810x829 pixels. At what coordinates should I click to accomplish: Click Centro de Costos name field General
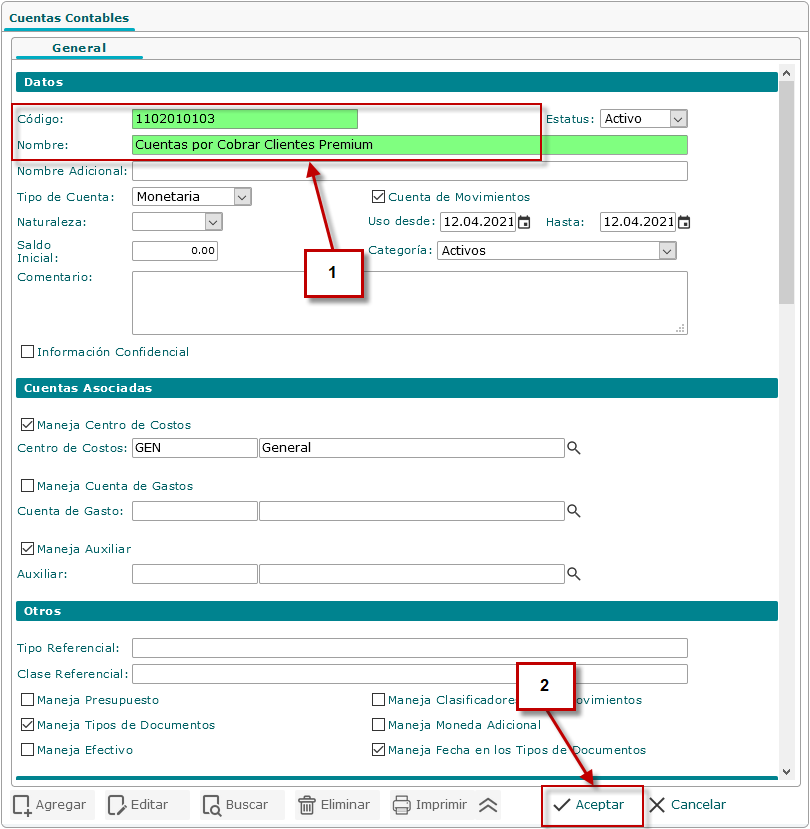(x=412, y=448)
